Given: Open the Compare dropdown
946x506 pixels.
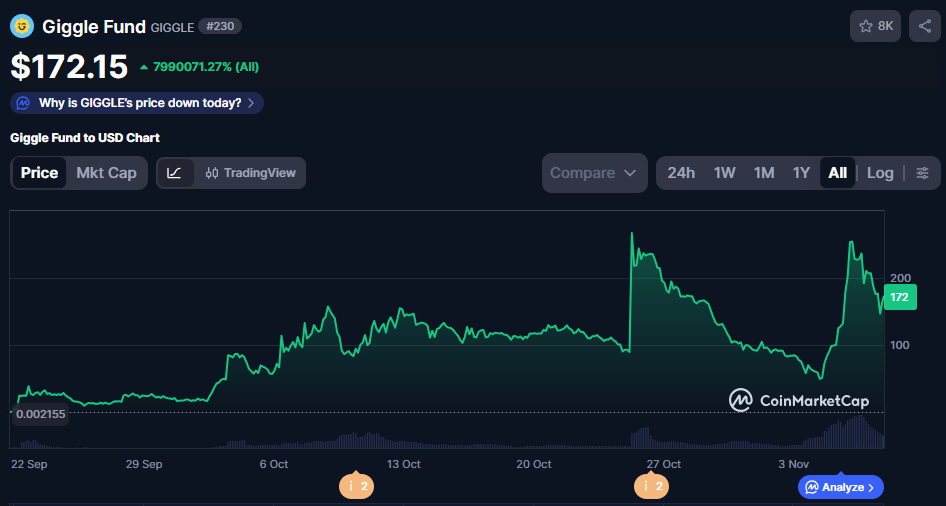Looking at the screenshot, I should coord(593,173).
